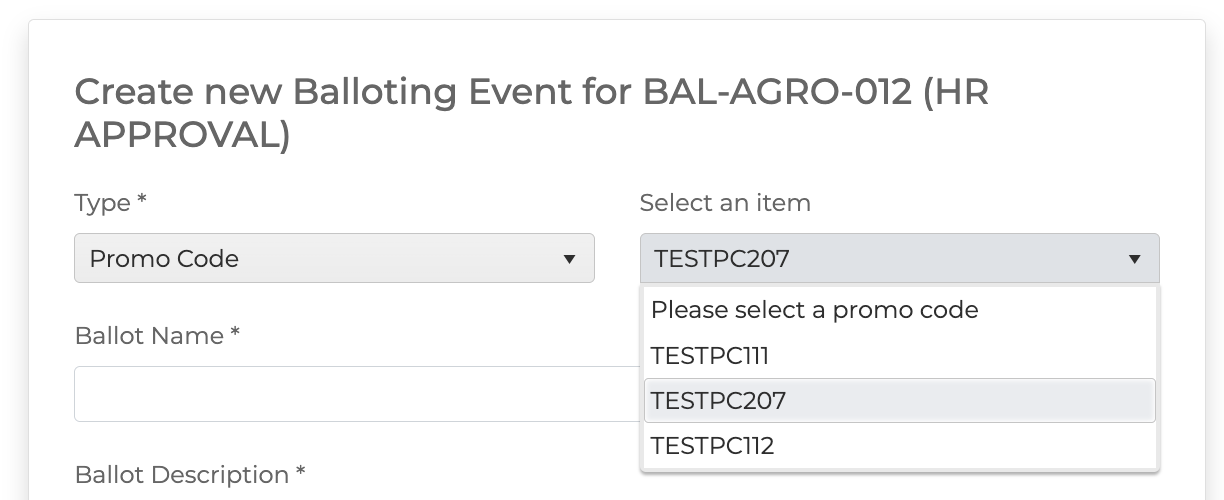This screenshot has width=1224, height=500.
Task: Click the Type field label
Action: point(103,203)
